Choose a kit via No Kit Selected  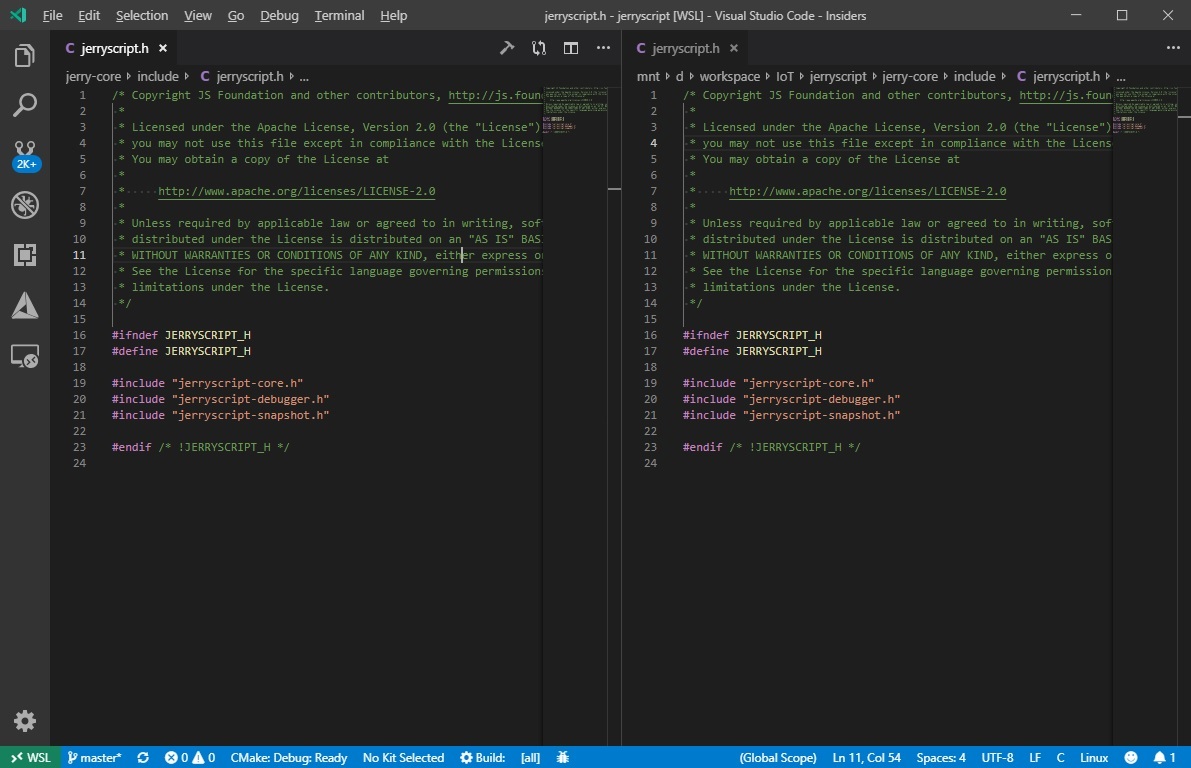pos(403,757)
